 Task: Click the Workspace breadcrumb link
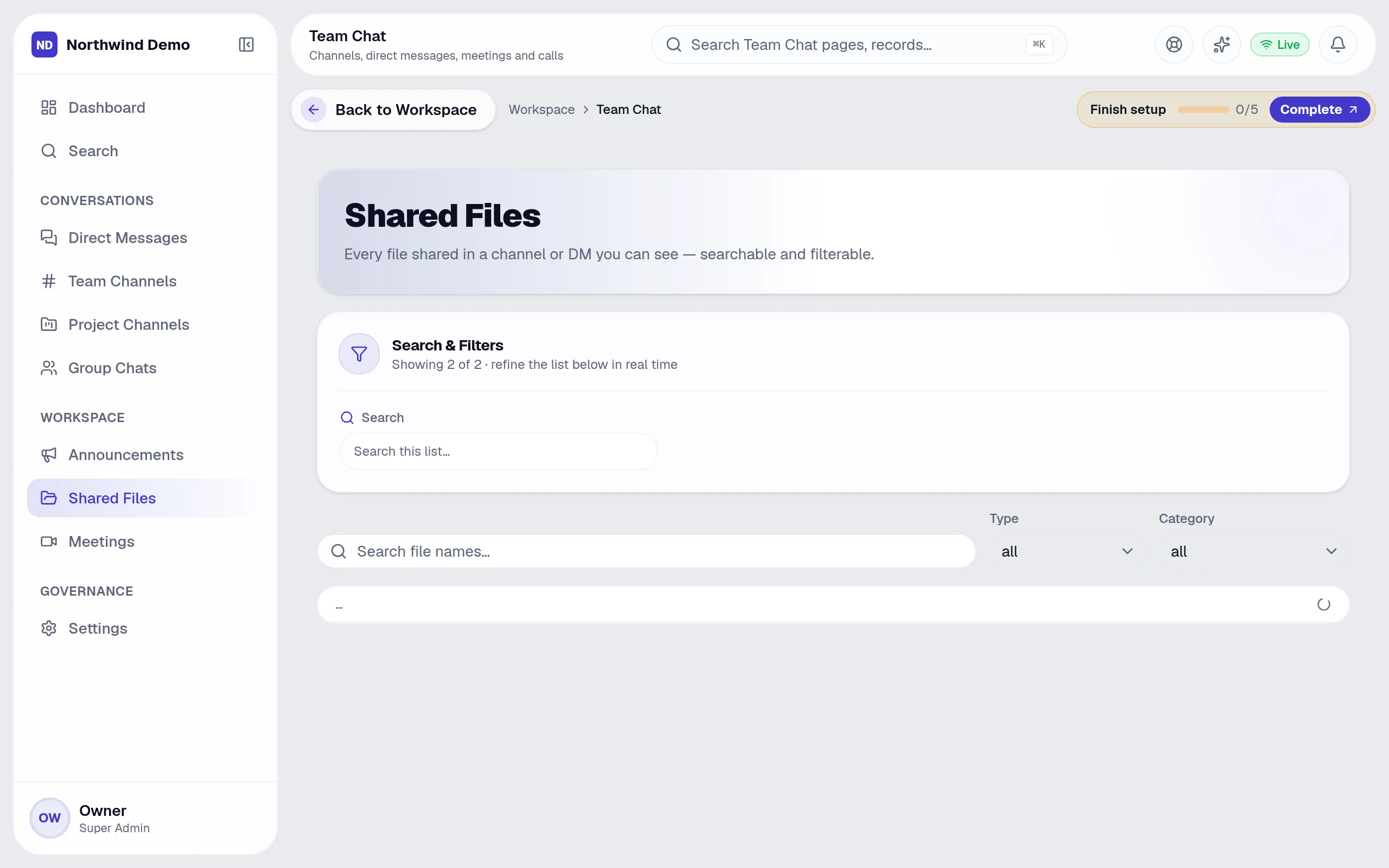click(541, 110)
